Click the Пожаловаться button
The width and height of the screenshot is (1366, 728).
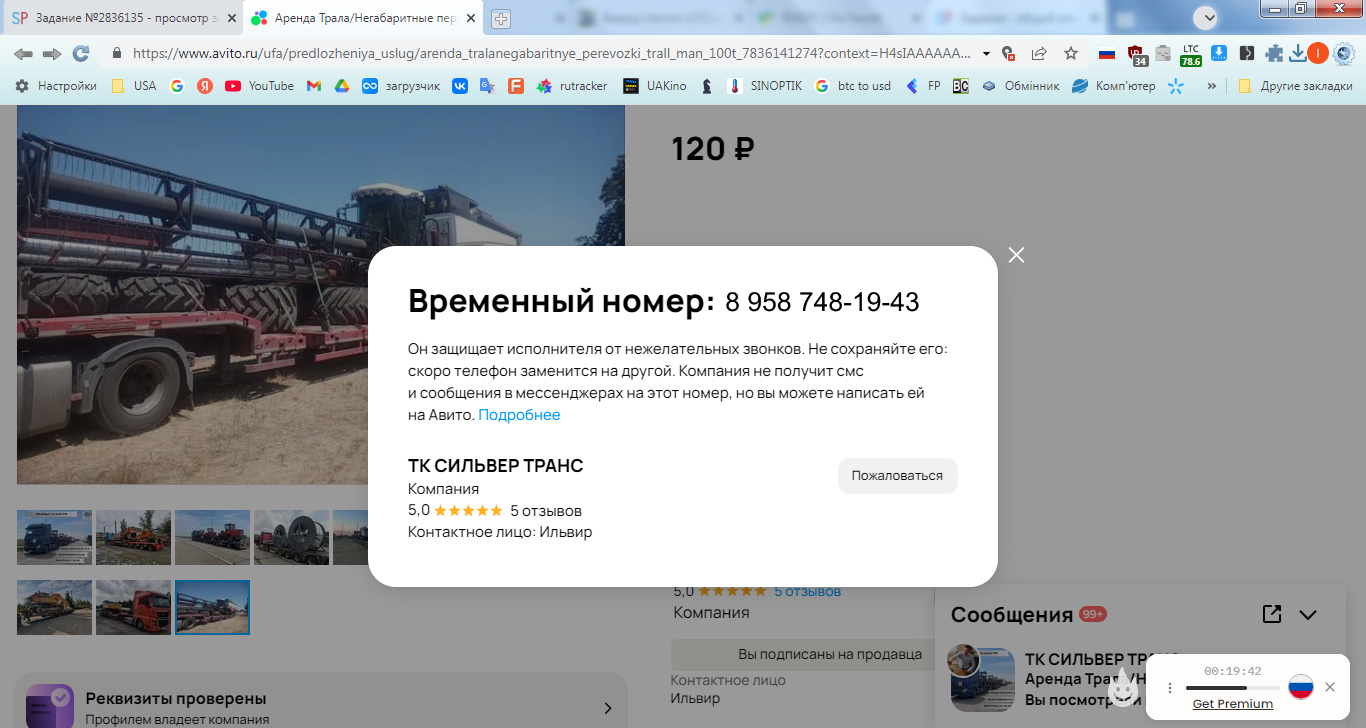click(897, 476)
